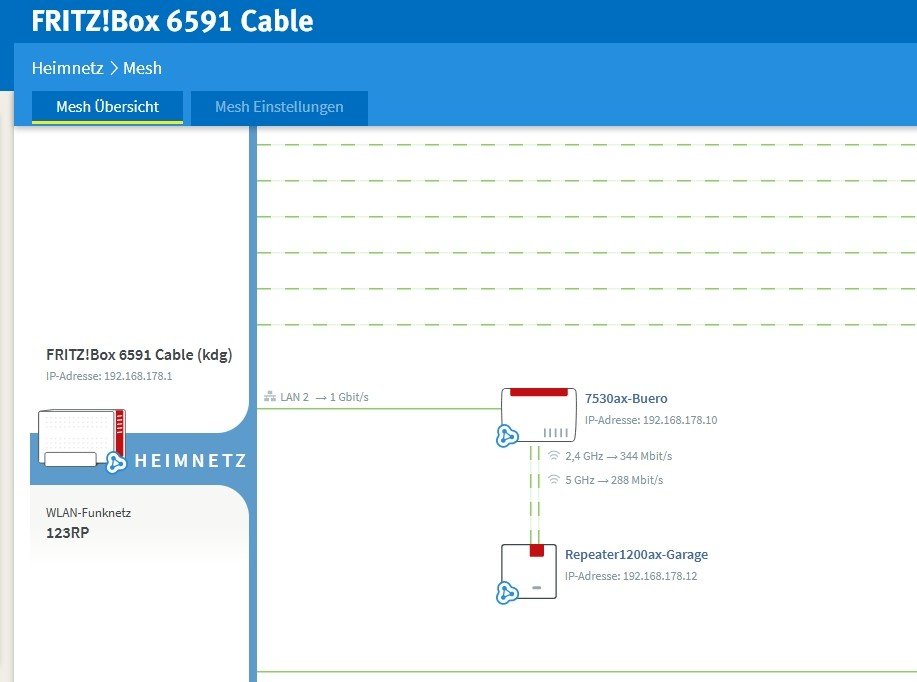The height and width of the screenshot is (682, 917).
Task: Click the IP-Adresse 192.168.178.12 text
Action: 631,576
